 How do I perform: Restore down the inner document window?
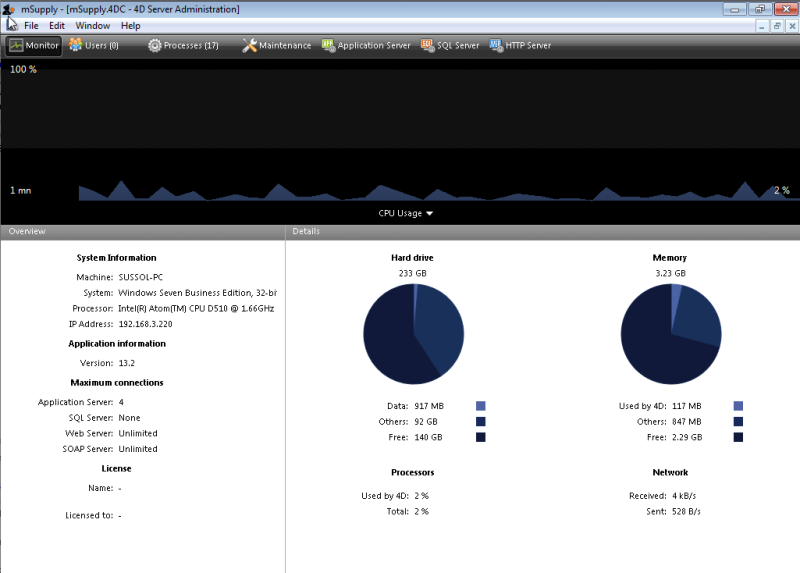tap(776, 25)
